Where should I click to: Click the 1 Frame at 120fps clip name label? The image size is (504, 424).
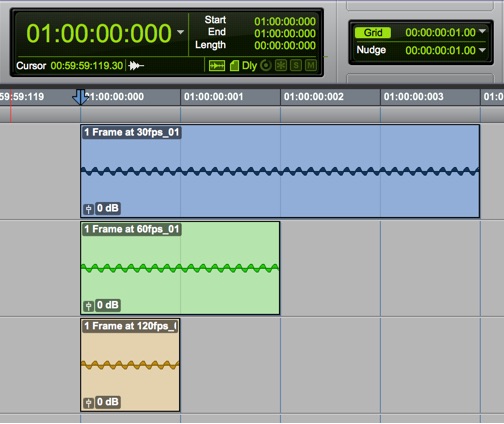click(x=130, y=326)
